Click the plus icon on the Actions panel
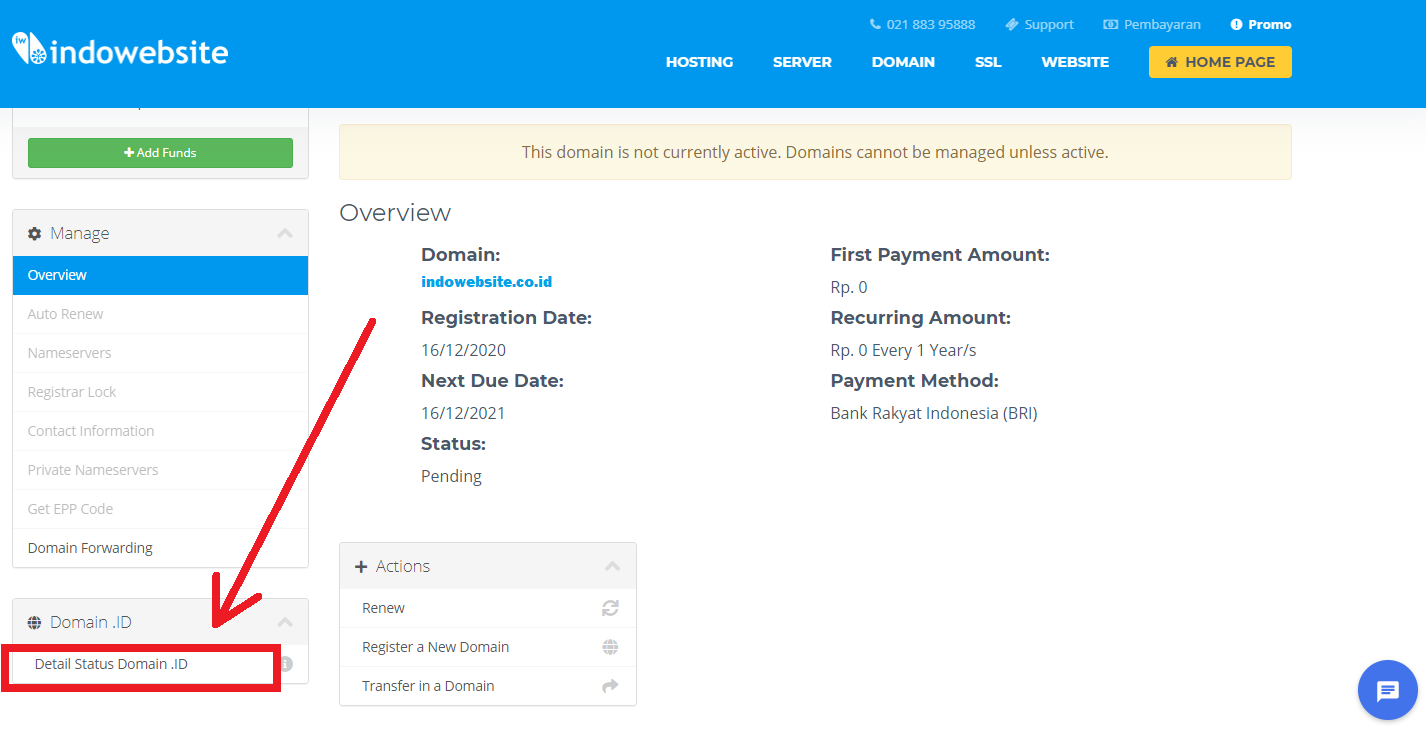 click(x=361, y=566)
